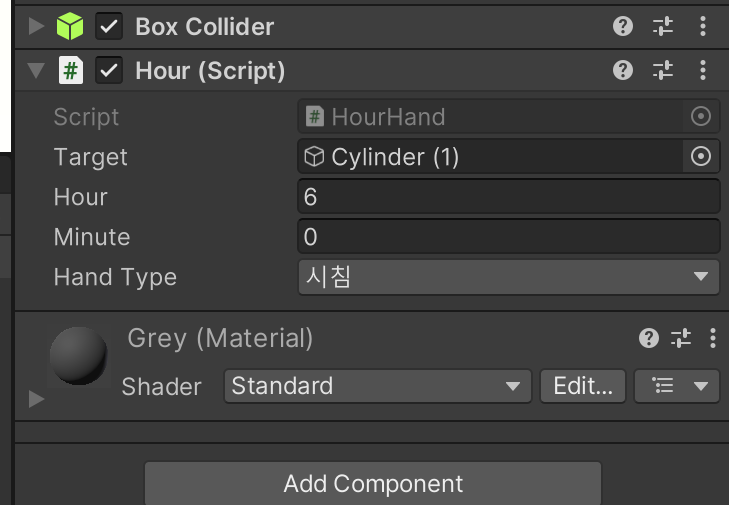Open the Shader Standard dropdown
Screen dimensions: 729x505
pos(376,386)
